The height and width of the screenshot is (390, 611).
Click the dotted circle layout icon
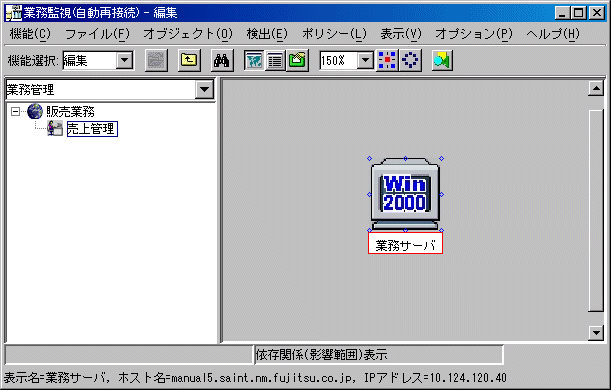(410, 60)
